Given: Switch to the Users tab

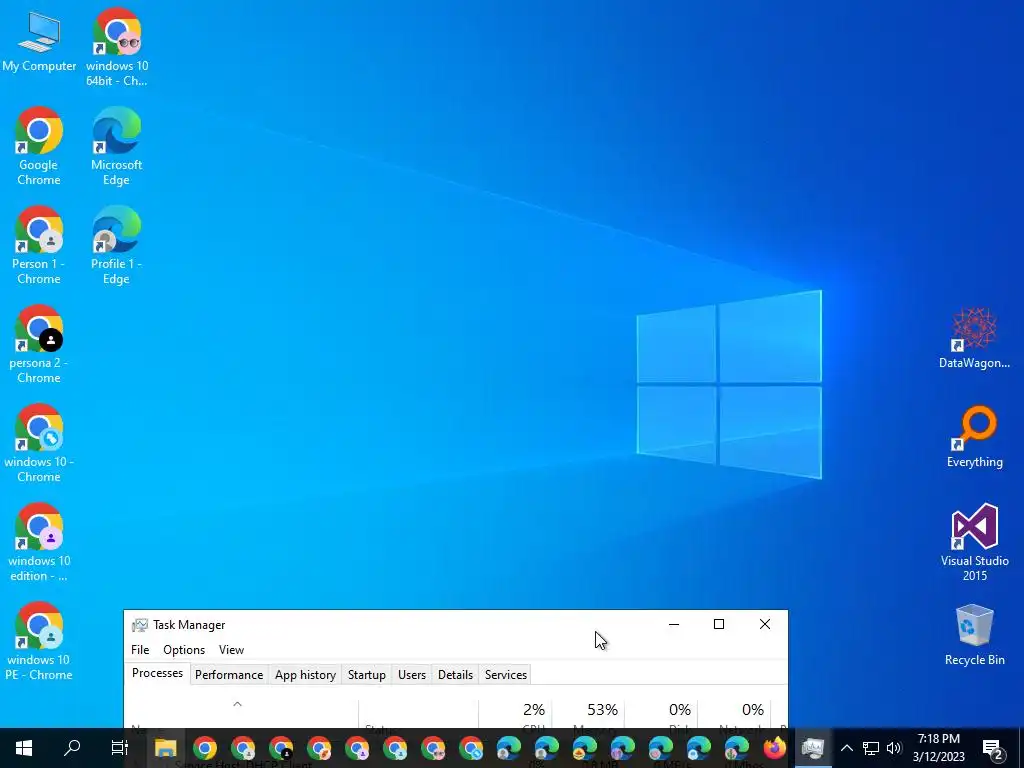Looking at the screenshot, I should [412, 675].
